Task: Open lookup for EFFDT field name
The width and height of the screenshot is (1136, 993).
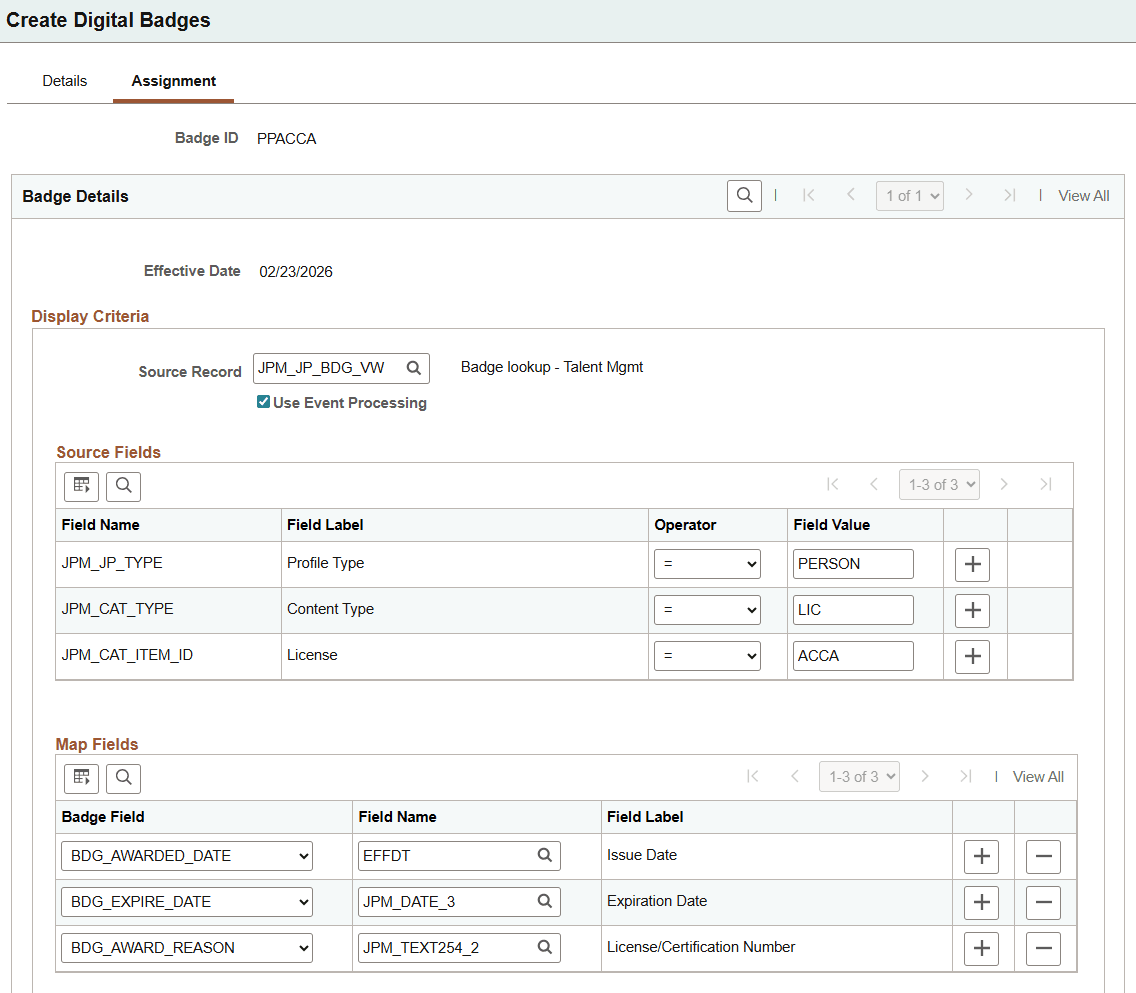Action: click(545, 855)
